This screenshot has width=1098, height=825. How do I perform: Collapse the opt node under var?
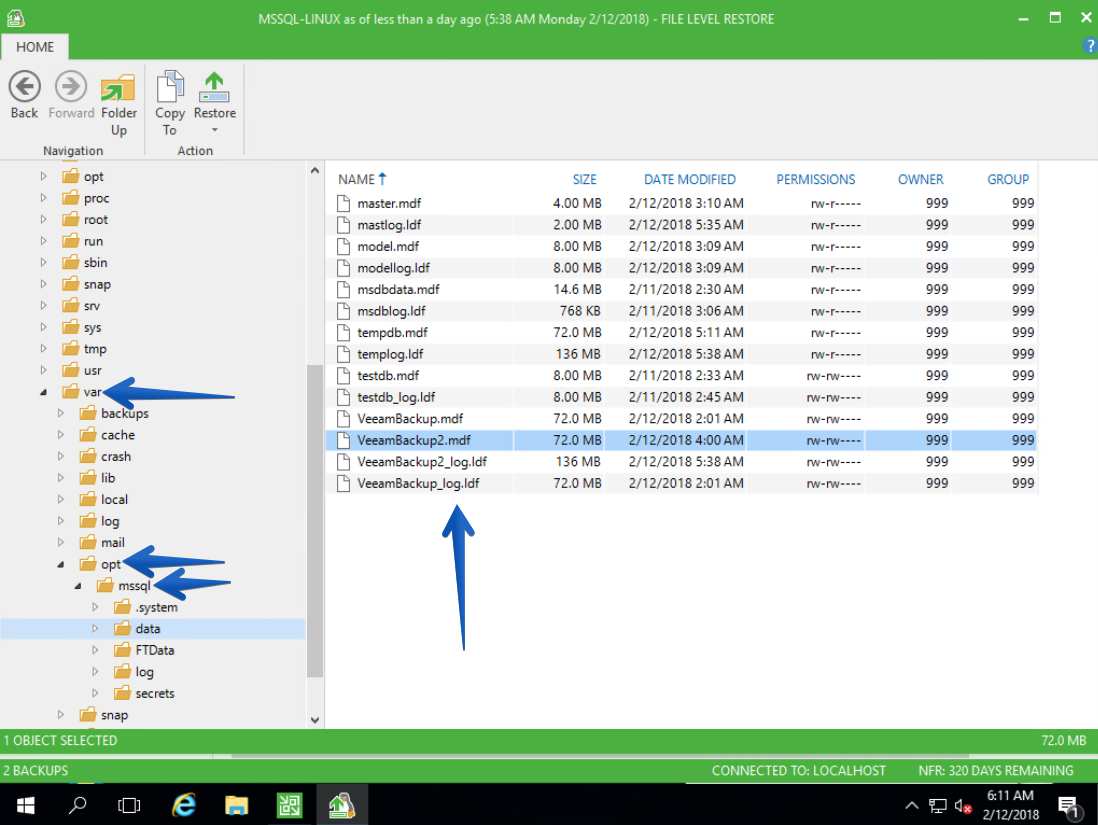pos(61,564)
